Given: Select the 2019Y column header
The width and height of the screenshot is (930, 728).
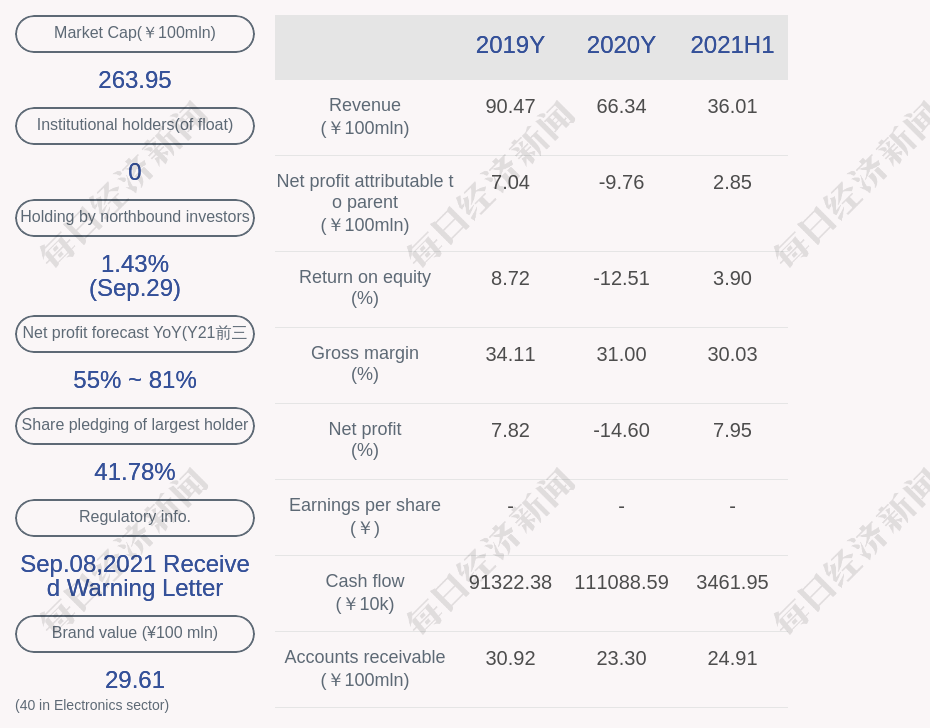Looking at the screenshot, I should coord(510,45).
